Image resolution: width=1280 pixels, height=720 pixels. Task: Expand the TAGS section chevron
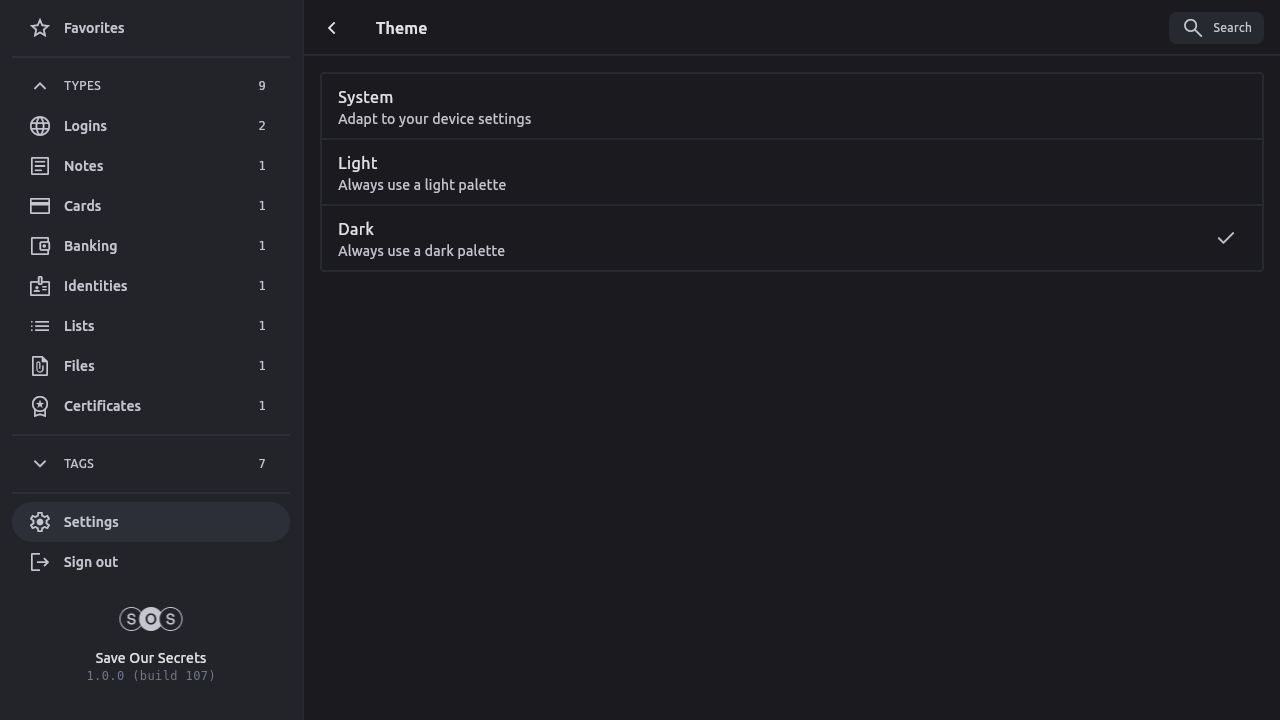click(40, 464)
